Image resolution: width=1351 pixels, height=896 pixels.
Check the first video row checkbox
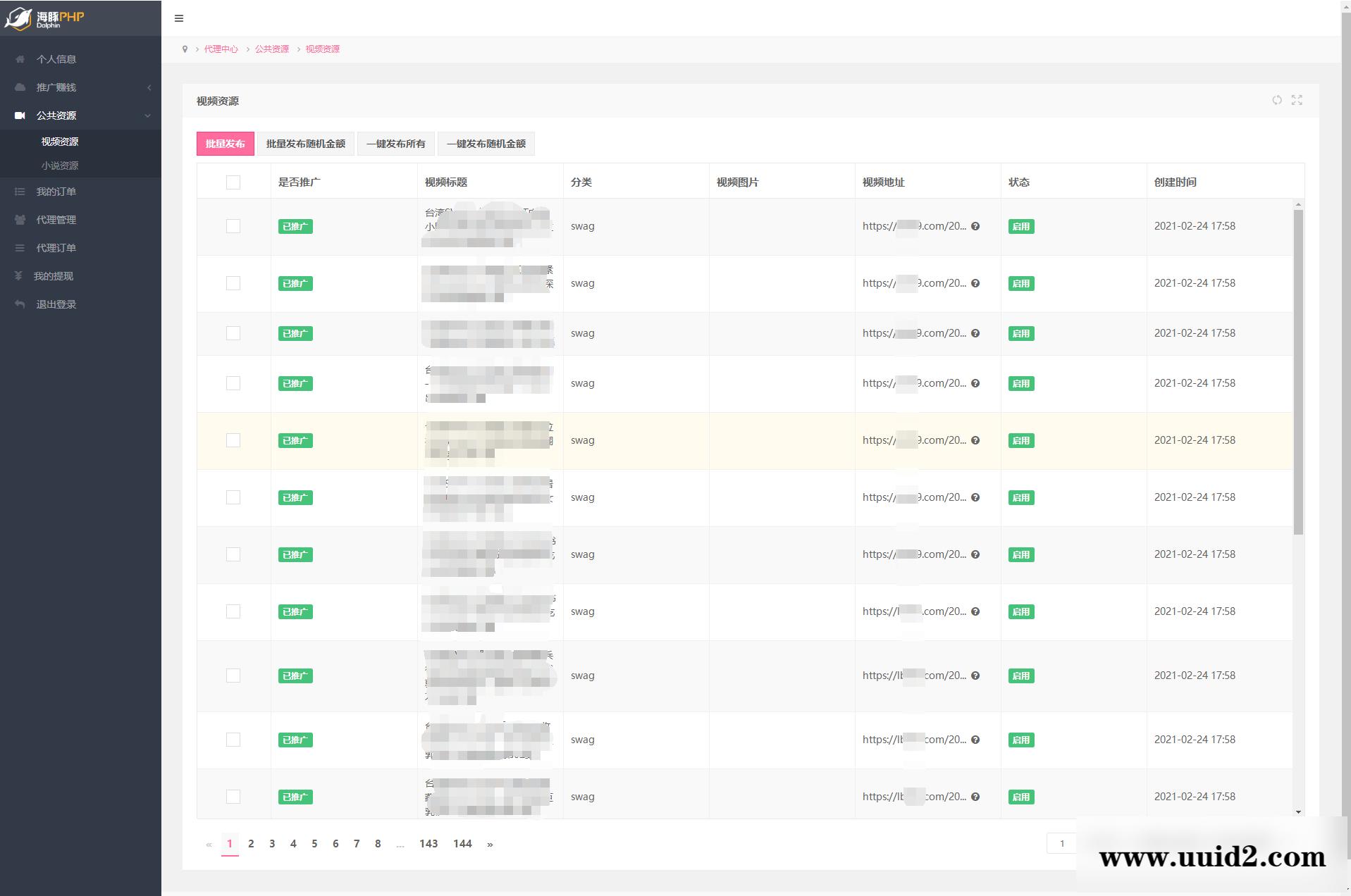point(233,226)
